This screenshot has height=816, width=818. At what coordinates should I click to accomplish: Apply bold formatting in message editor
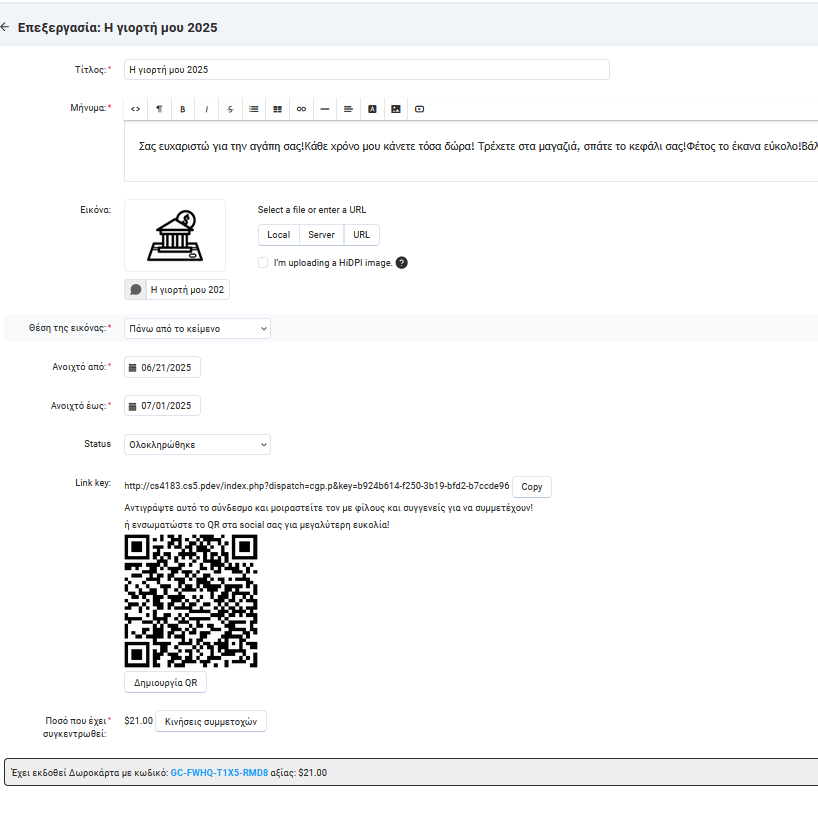(183, 109)
